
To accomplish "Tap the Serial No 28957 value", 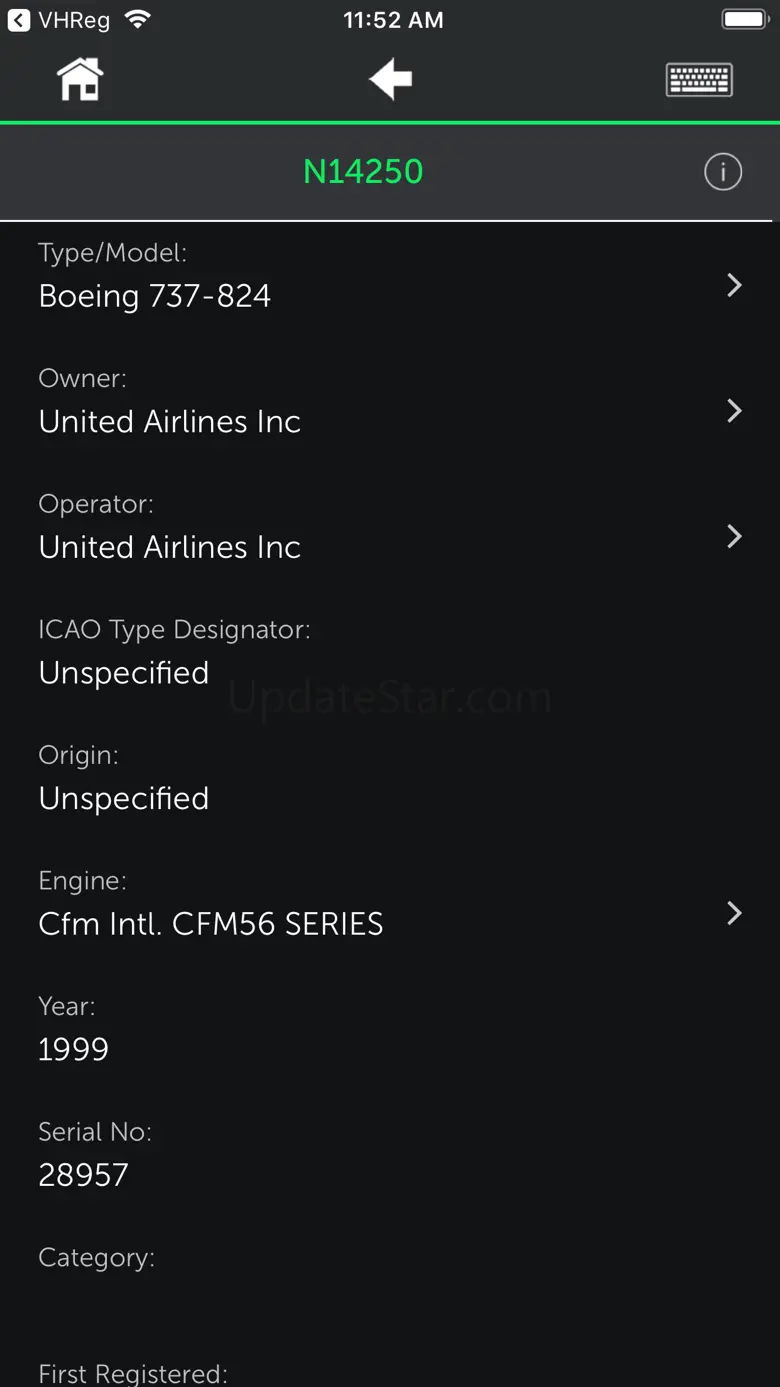I will point(84,1175).
